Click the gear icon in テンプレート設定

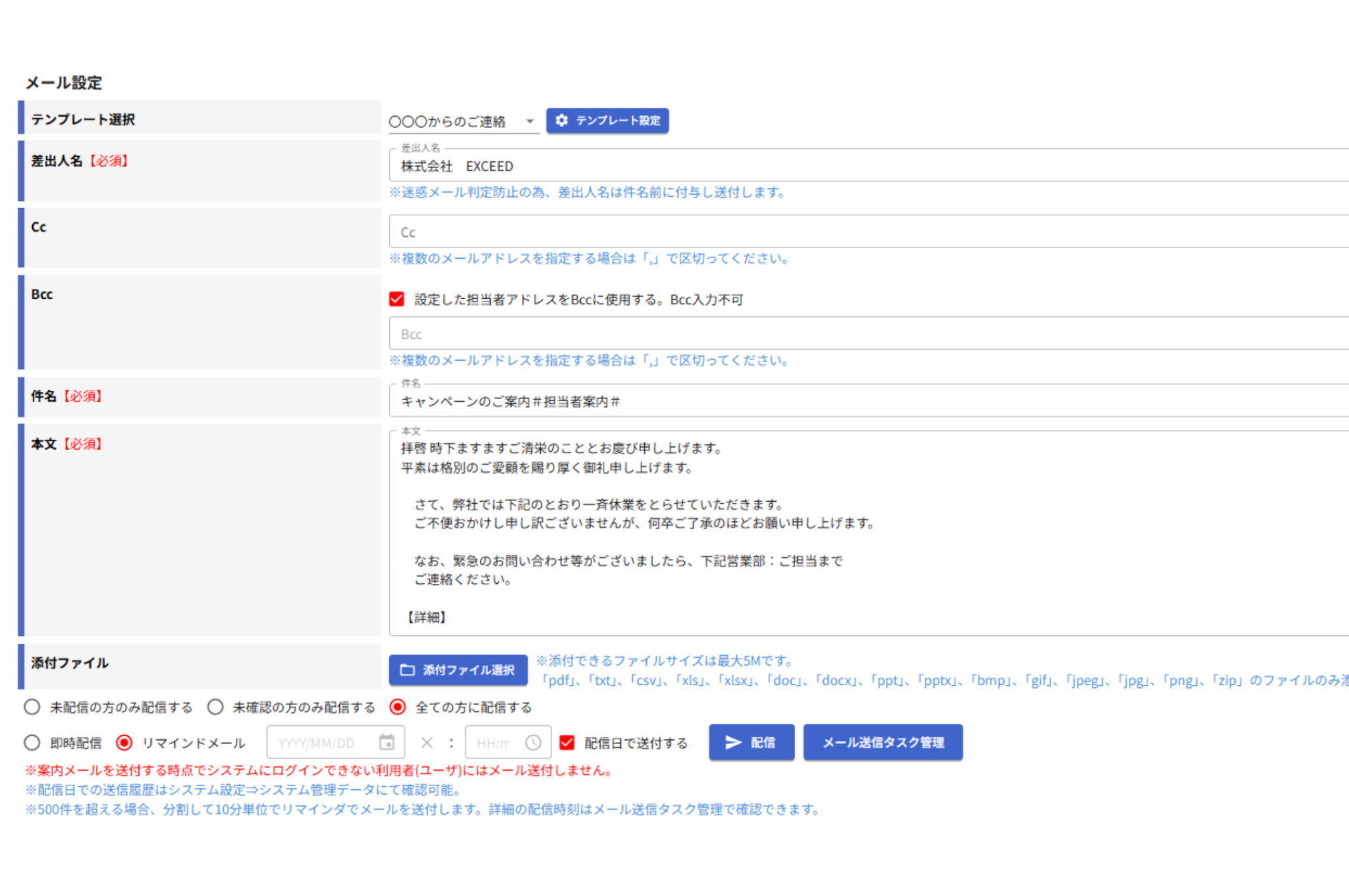pyautogui.click(x=561, y=120)
